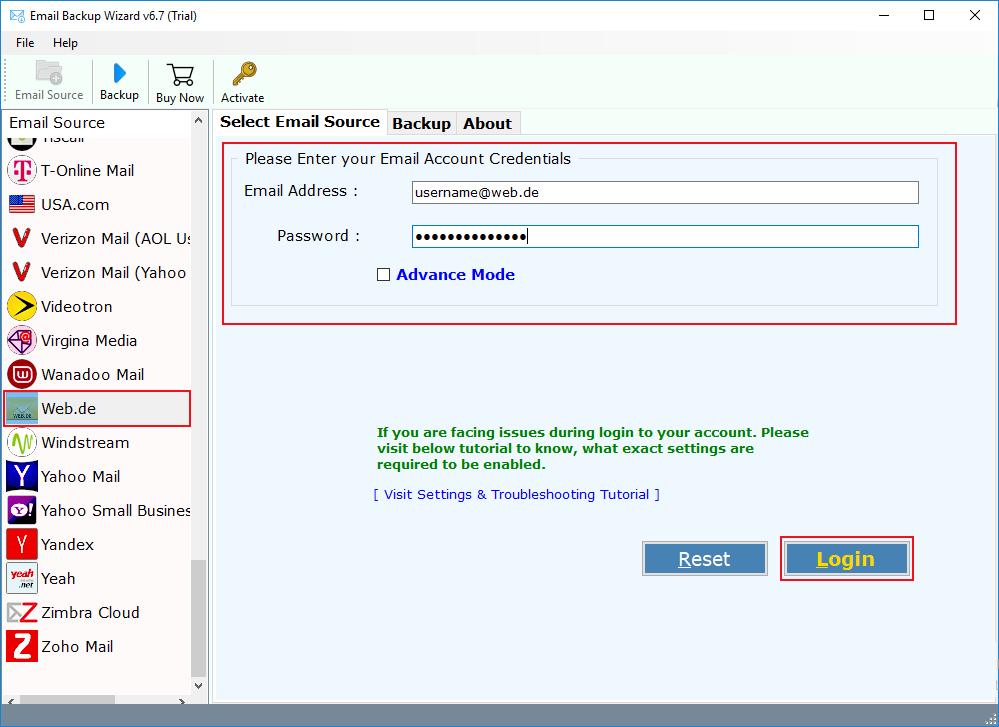Click the Wanadoo Mail icon
Viewport: 999px width, 727px height.
(22, 374)
